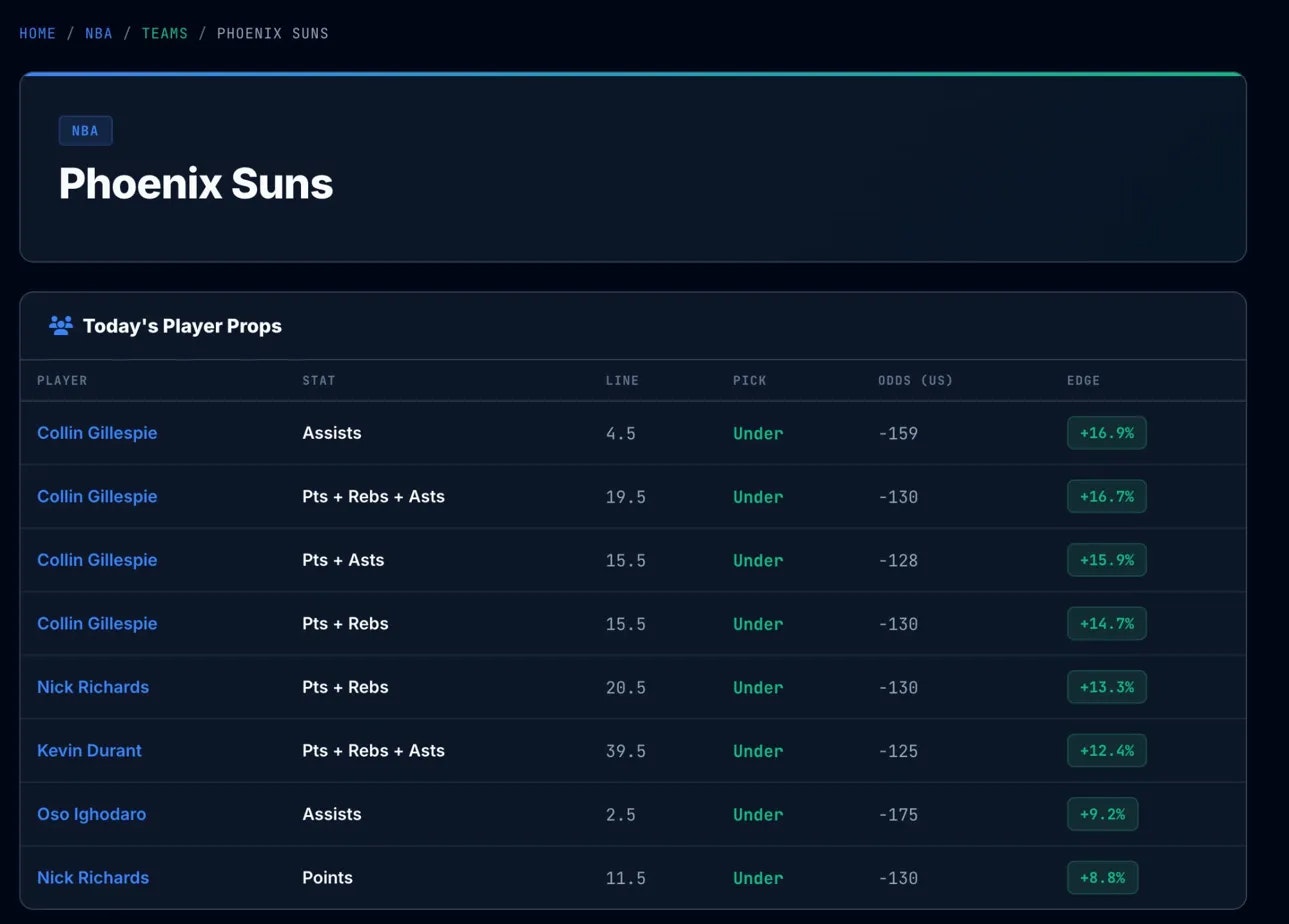Click the PICK column header
The height and width of the screenshot is (924, 1289).
750,380
